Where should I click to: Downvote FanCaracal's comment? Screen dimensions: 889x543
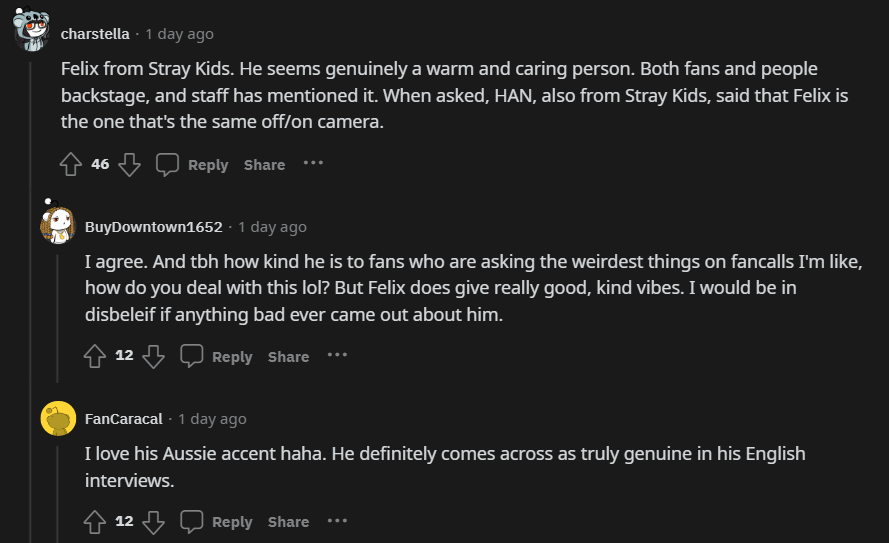153,521
